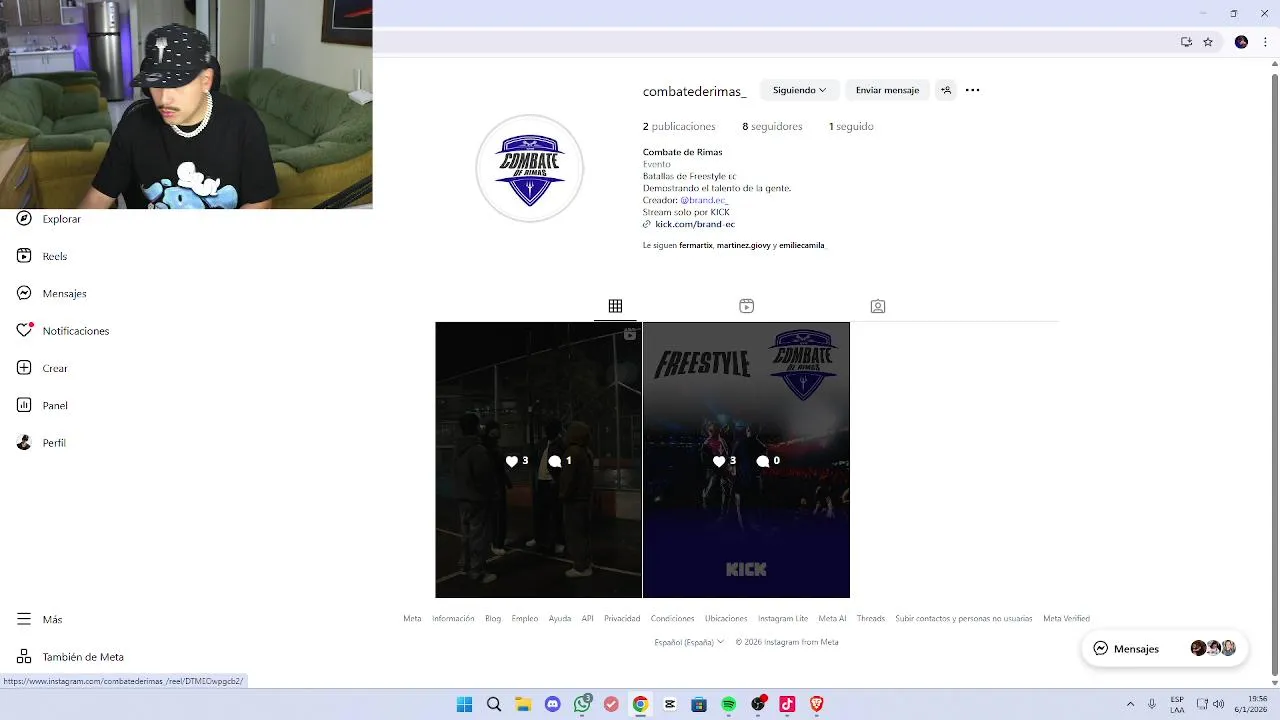This screenshot has width=1280, height=720.
Task: Open the three-dot profile options
Action: (x=972, y=90)
